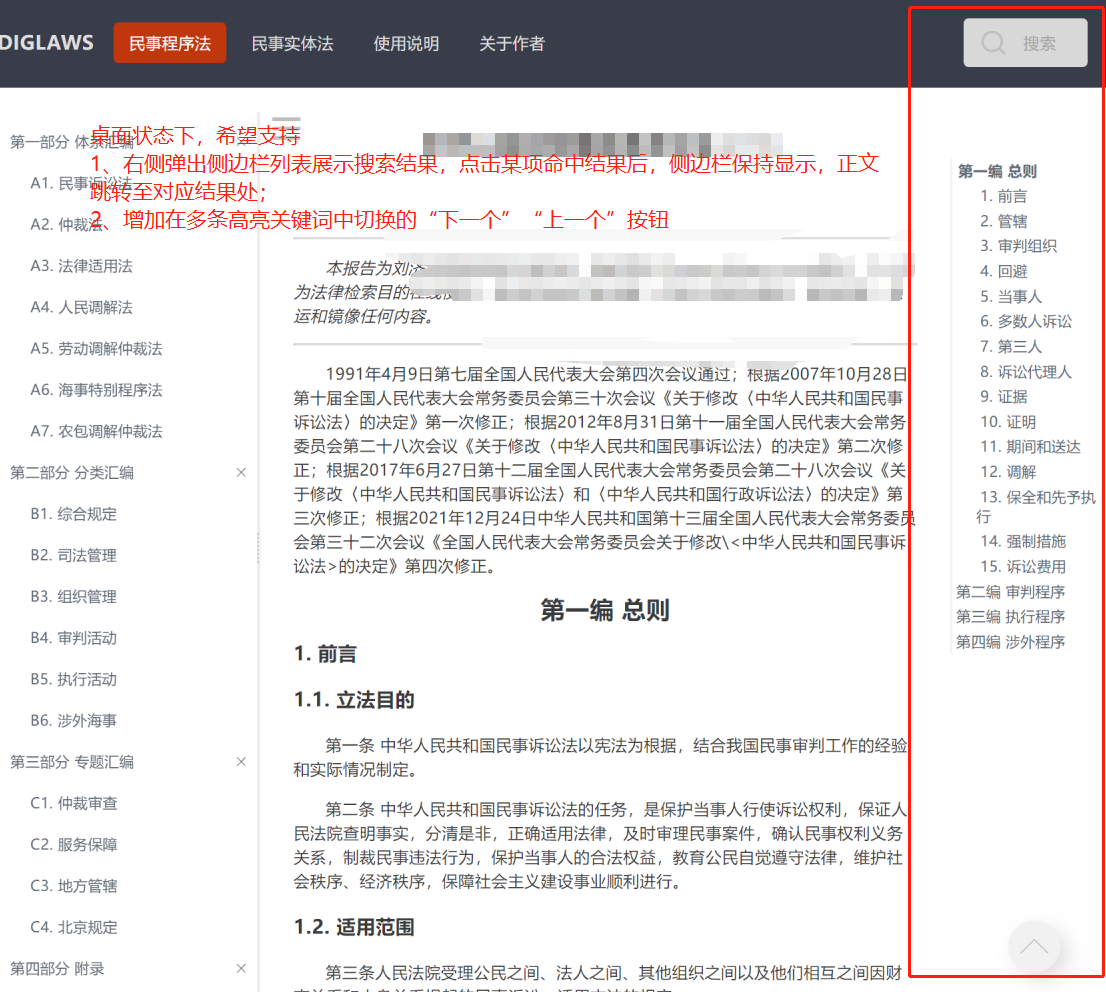The width and height of the screenshot is (1106, 992).
Task: Jump to 10. 证明 in outline
Action: pyautogui.click(x=1007, y=422)
